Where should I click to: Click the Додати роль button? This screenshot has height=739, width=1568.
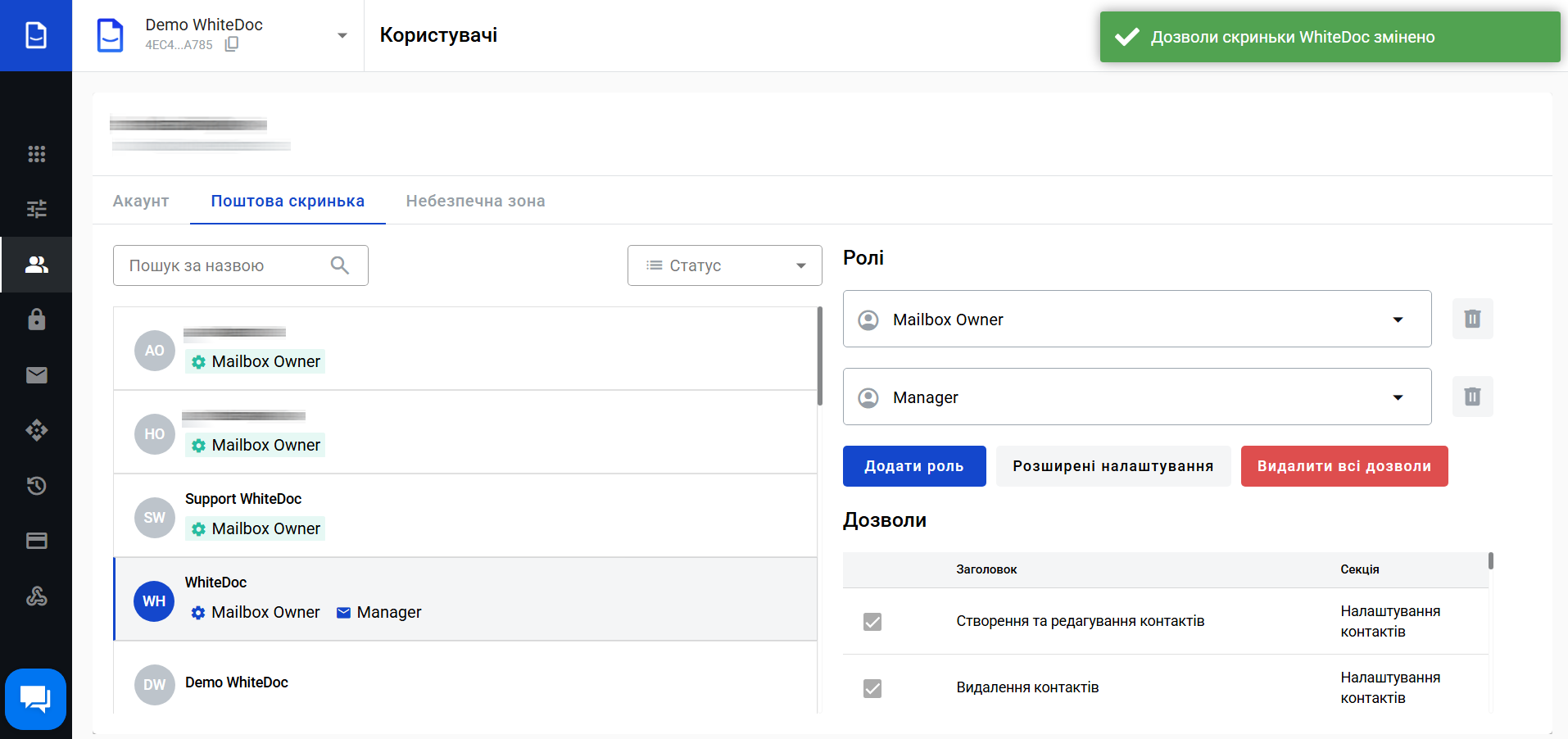point(914,466)
